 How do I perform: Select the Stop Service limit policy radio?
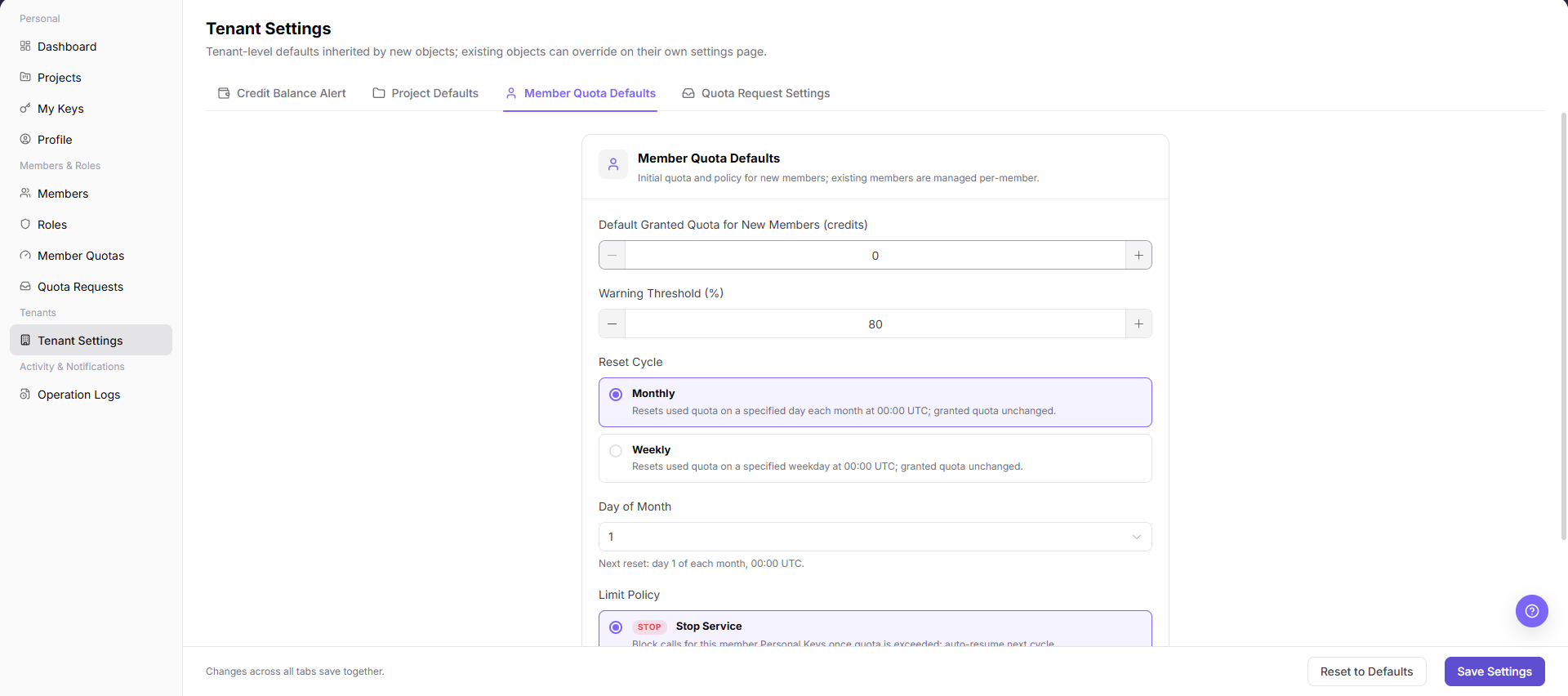pos(616,627)
